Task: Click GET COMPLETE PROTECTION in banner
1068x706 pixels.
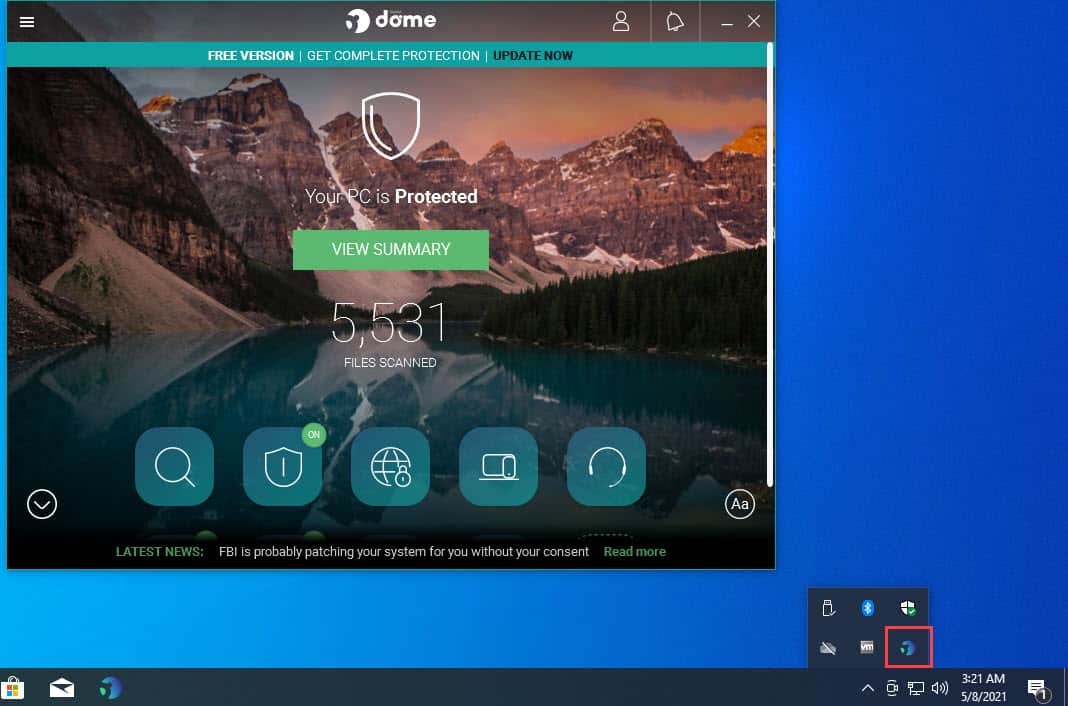Action: pyautogui.click(x=393, y=56)
